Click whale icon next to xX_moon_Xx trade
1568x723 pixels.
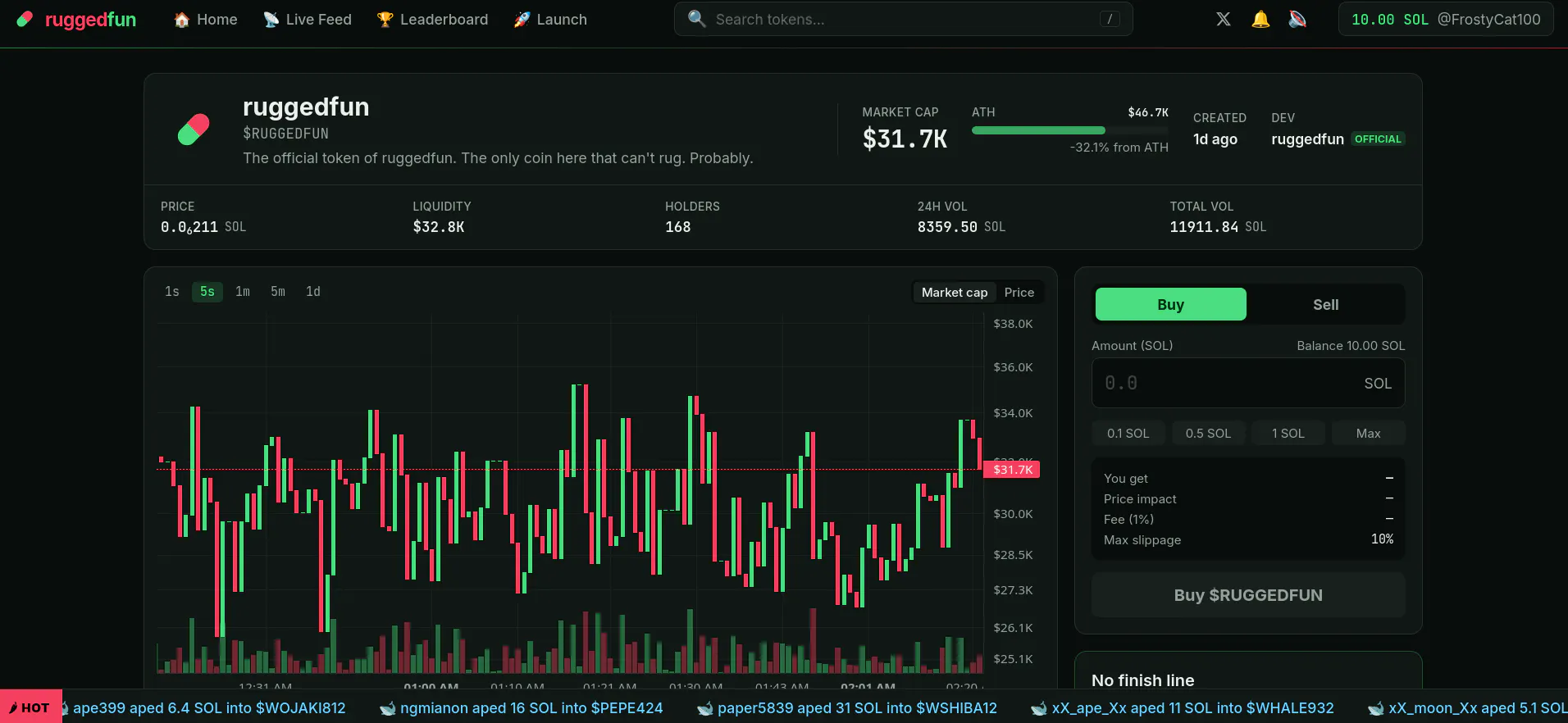point(1377,708)
